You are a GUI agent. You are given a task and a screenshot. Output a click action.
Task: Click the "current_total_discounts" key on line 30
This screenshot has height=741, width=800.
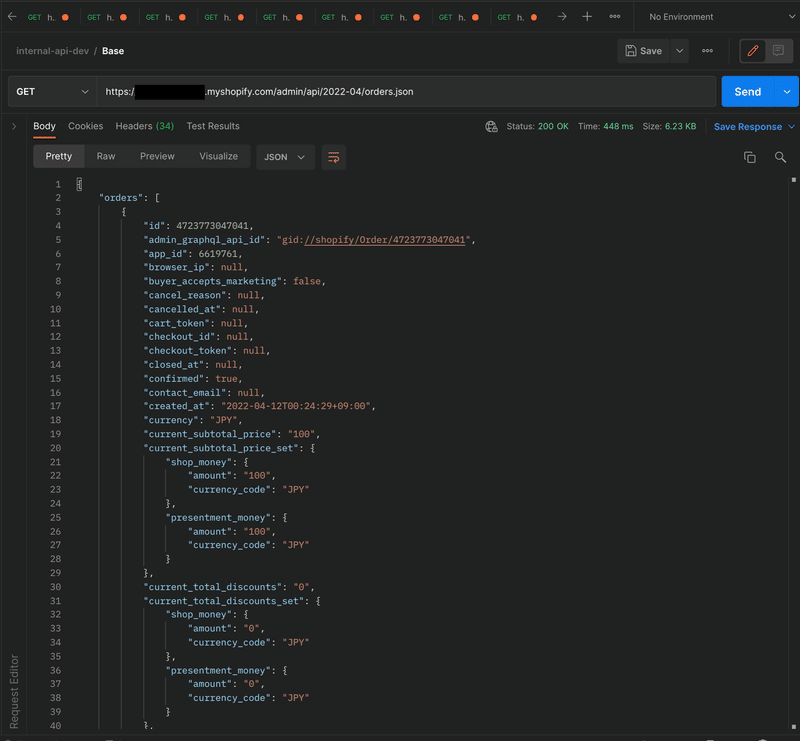coord(212,587)
